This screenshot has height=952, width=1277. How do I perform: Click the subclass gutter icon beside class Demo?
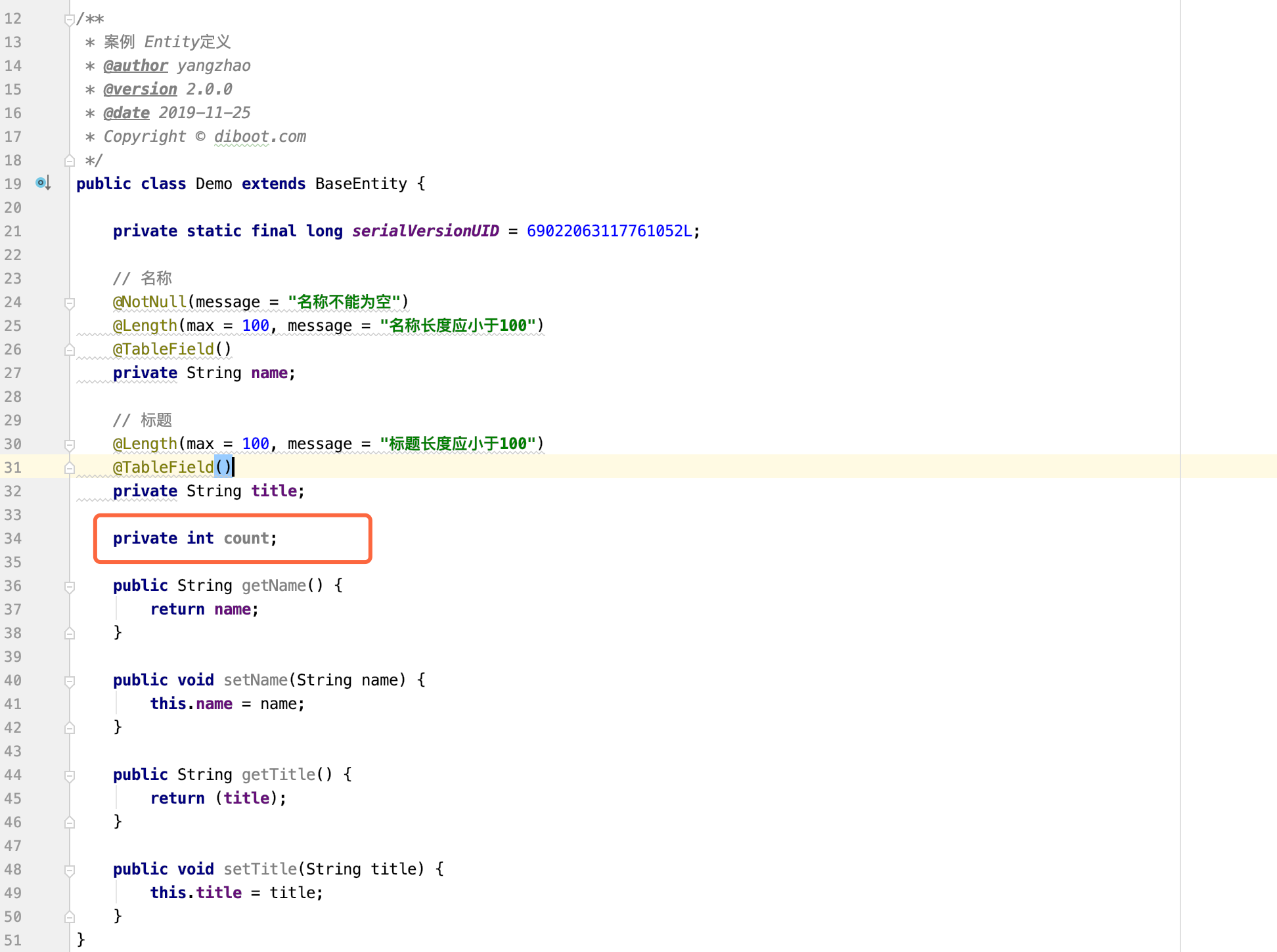click(43, 183)
